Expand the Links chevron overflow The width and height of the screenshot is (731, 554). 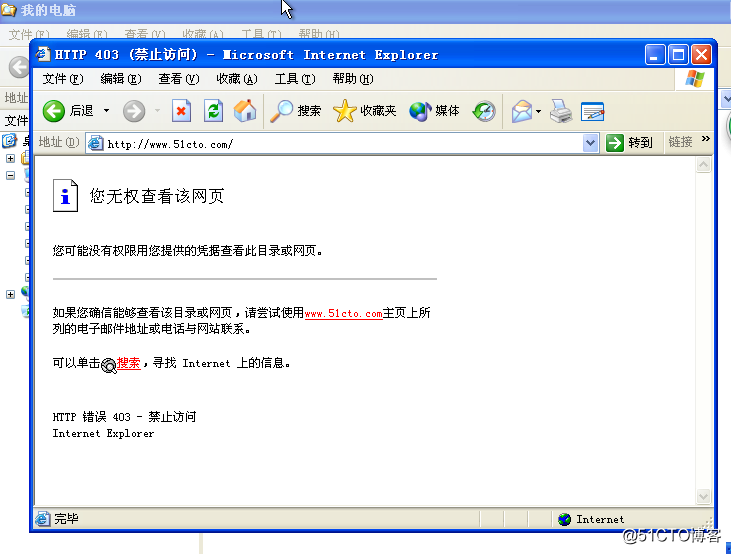click(705, 138)
